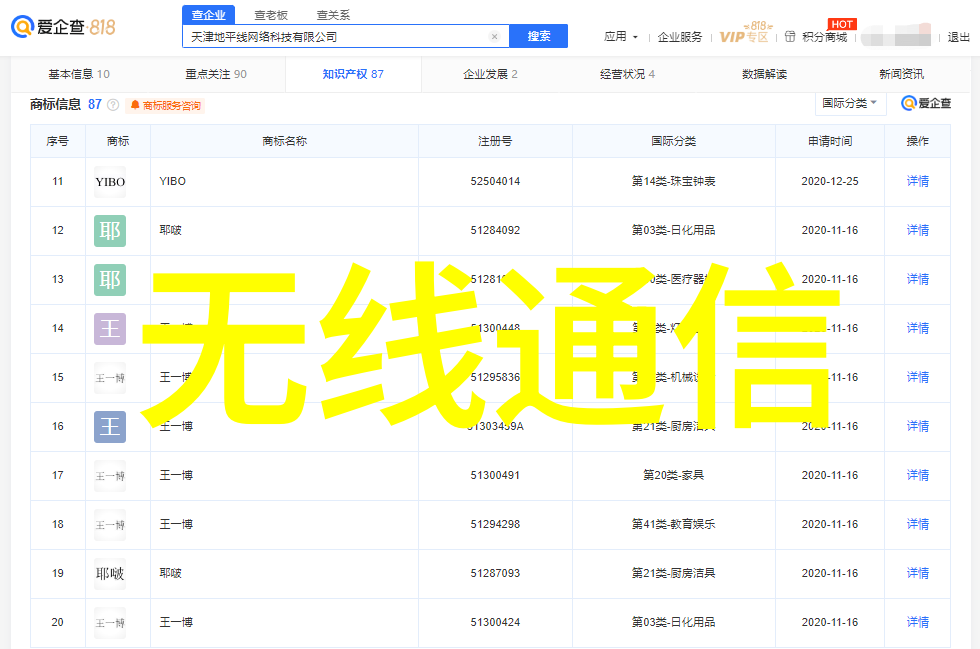Click the blue 王 trademark image in row 16
The image size is (980, 649).
pyautogui.click(x=110, y=427)
